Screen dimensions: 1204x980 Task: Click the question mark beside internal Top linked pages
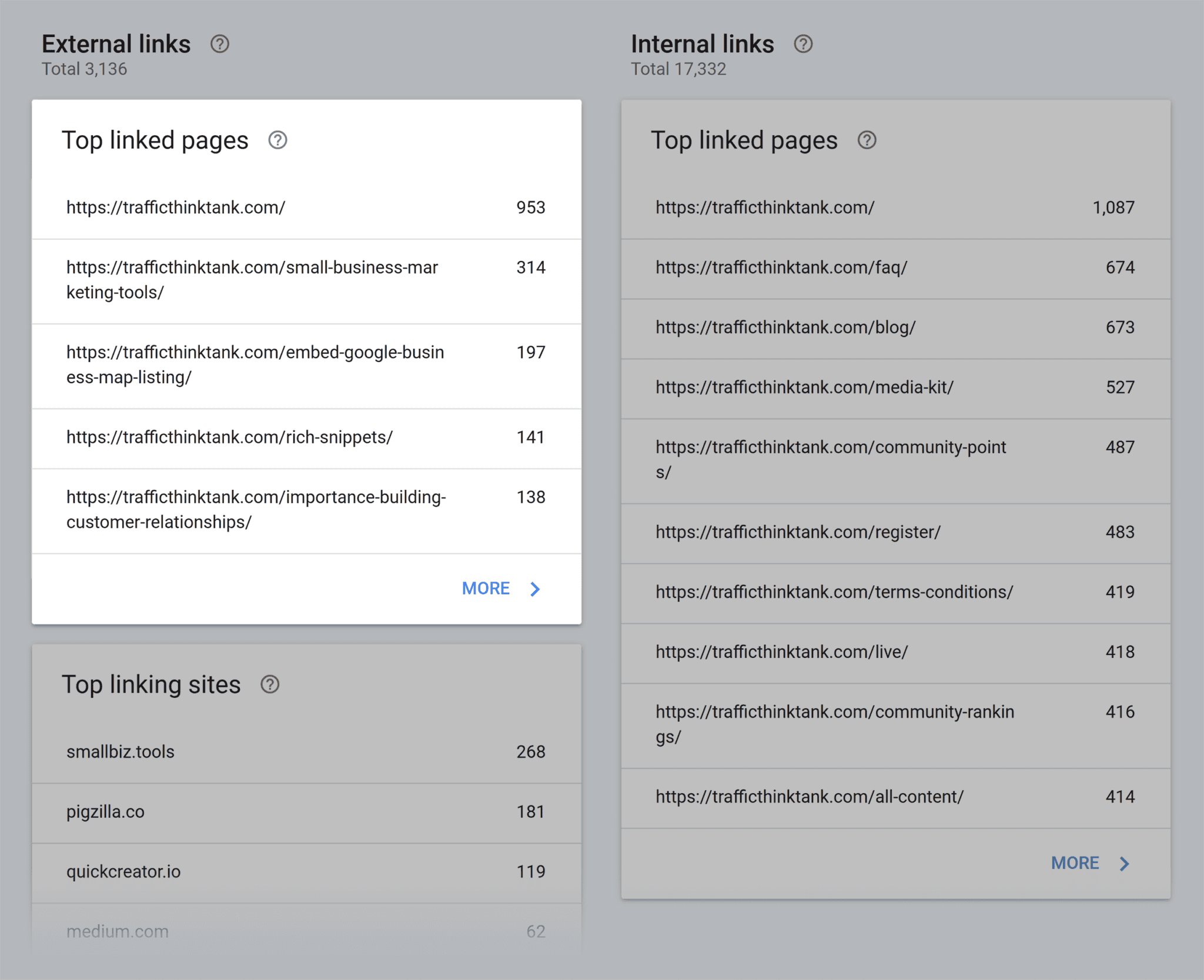pos(867,140)
